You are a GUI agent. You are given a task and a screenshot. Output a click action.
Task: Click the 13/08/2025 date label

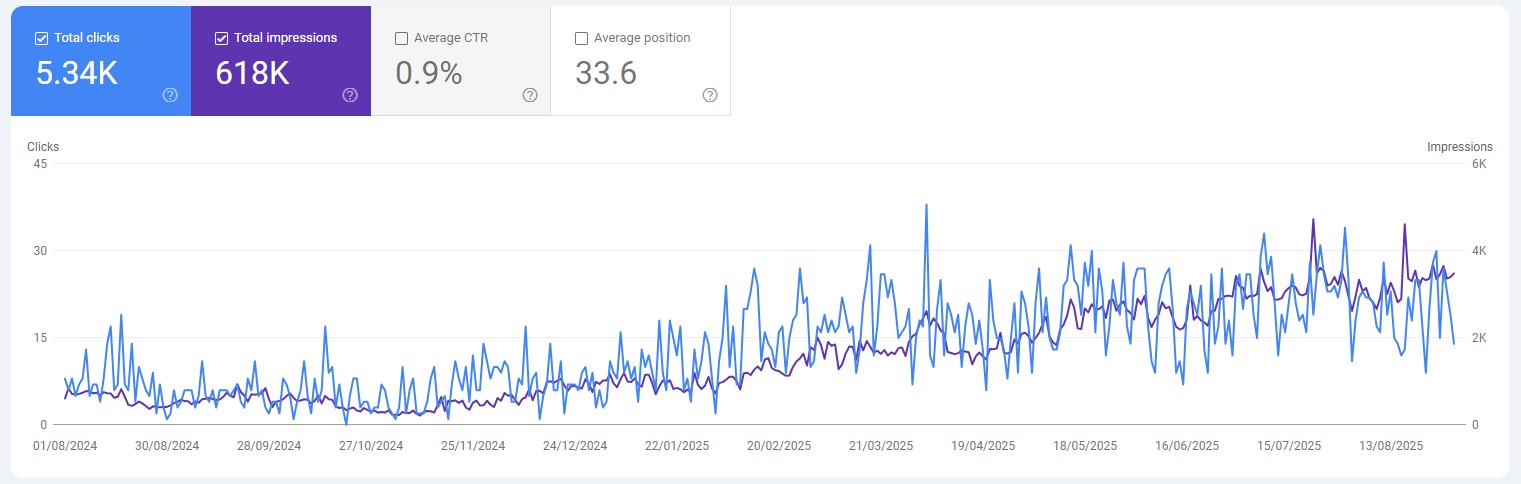point(1391,446)
